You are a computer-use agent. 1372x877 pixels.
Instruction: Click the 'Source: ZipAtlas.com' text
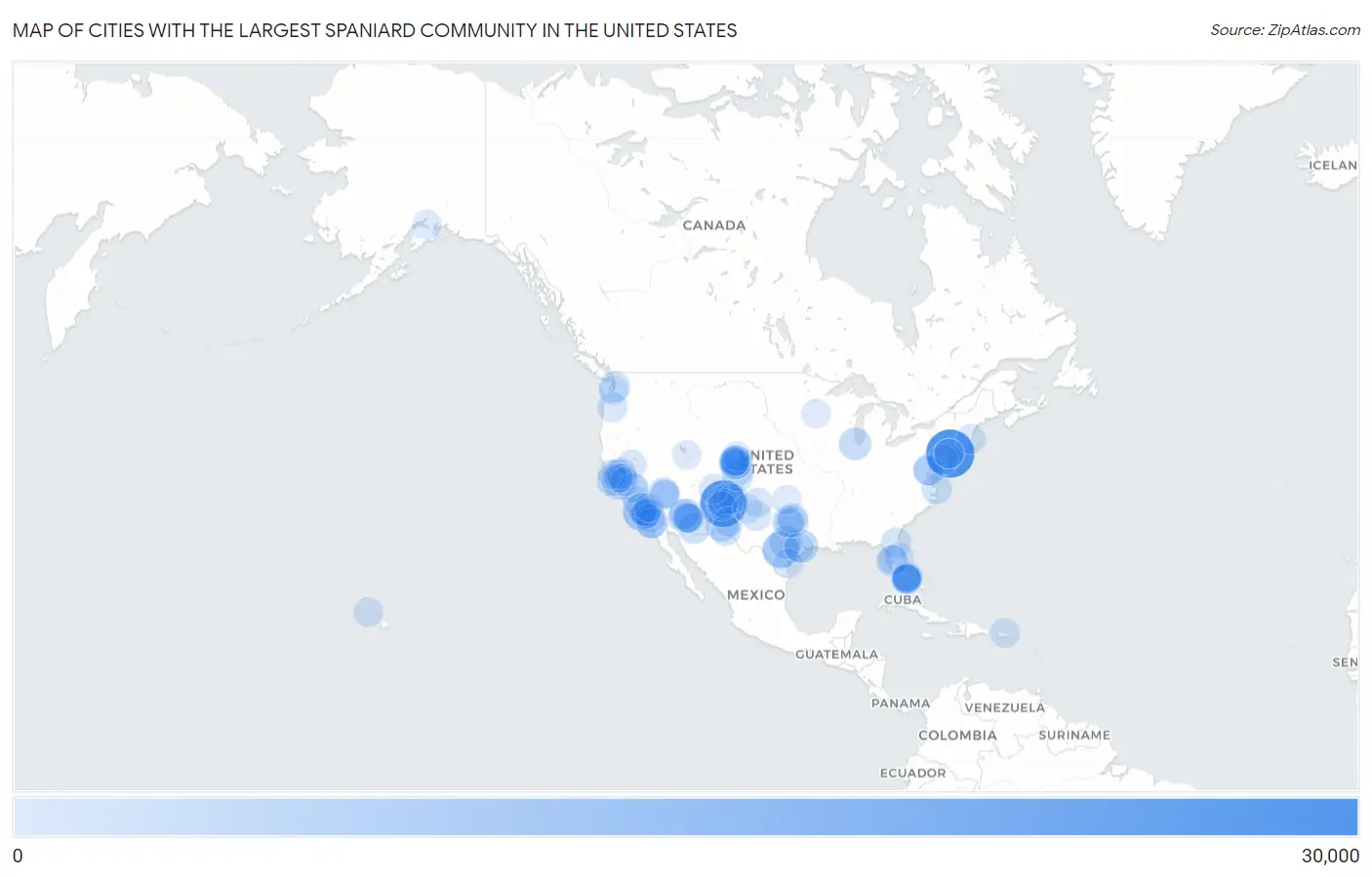[1285, 30]
